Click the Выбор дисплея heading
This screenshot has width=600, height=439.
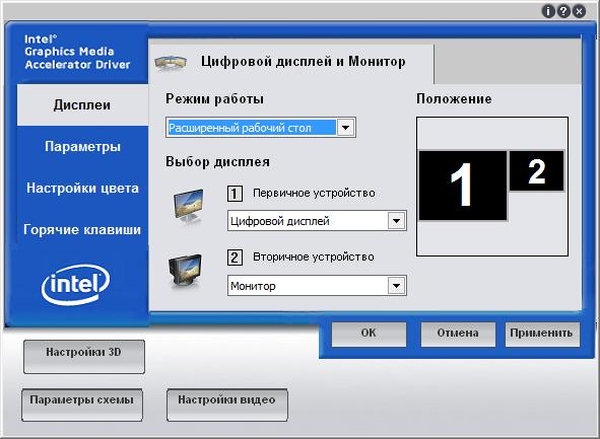tap(218, 162)
